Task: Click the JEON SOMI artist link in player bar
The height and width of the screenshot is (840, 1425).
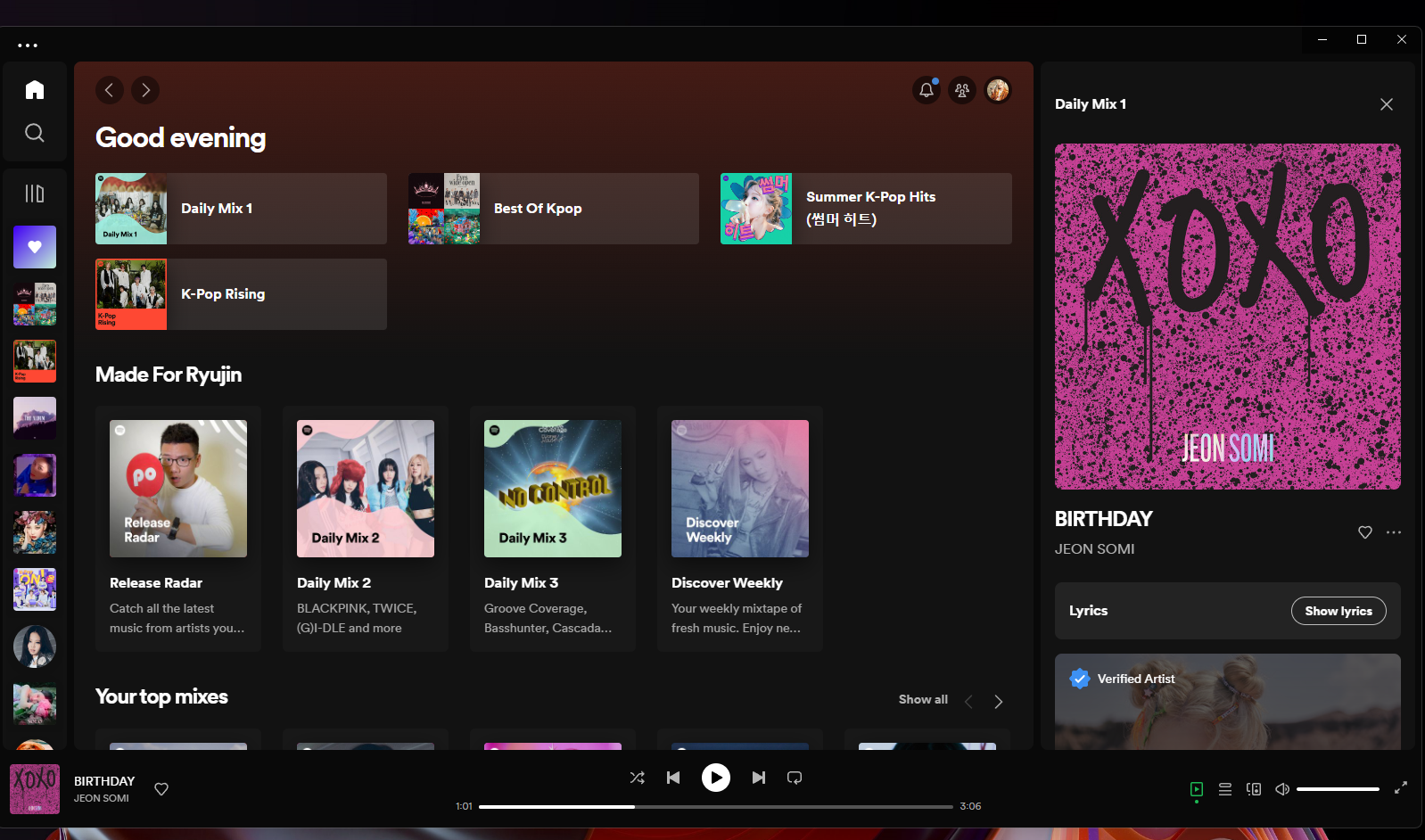Action: pos(102,798)
